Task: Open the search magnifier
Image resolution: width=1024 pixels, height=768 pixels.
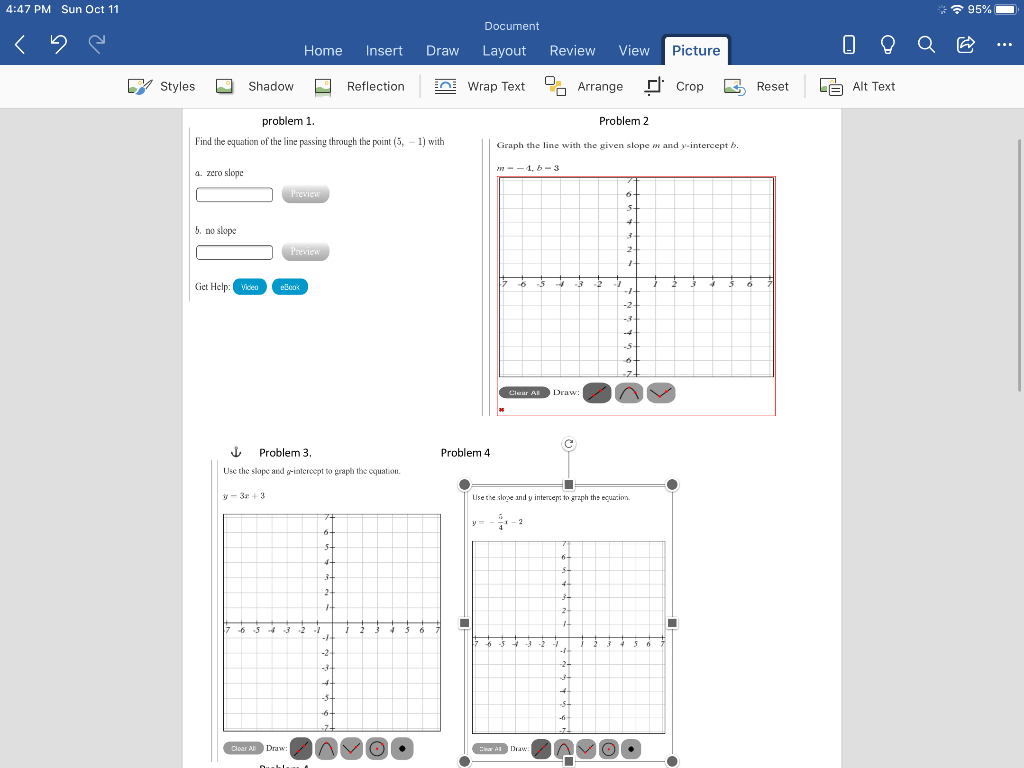Action: coord(926,44)
